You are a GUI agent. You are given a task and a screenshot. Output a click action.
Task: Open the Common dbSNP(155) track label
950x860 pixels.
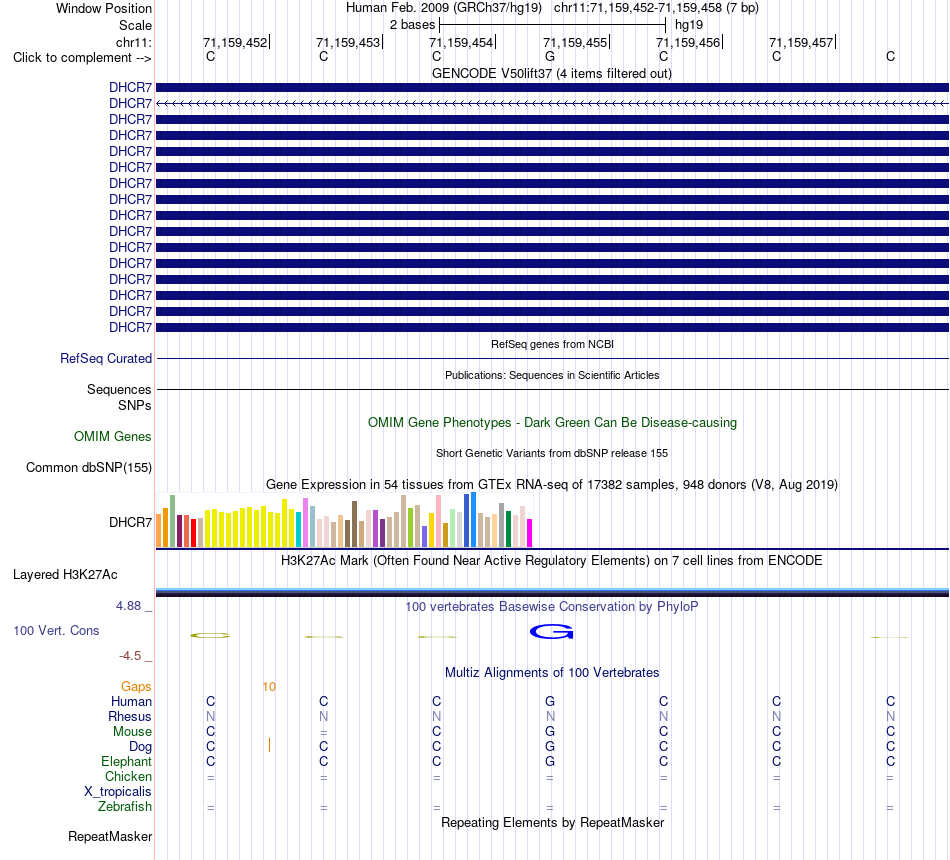click(89, 467)
